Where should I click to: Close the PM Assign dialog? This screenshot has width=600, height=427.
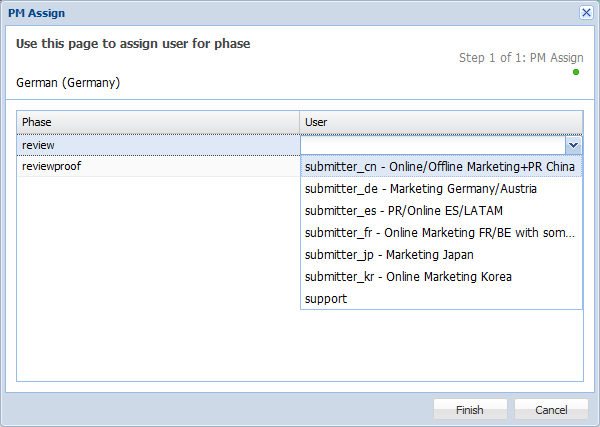pos(586,12)
